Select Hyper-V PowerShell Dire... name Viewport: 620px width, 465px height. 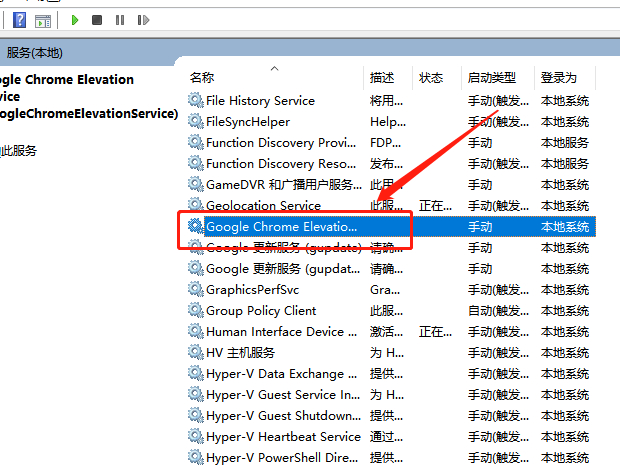(282, 457)
